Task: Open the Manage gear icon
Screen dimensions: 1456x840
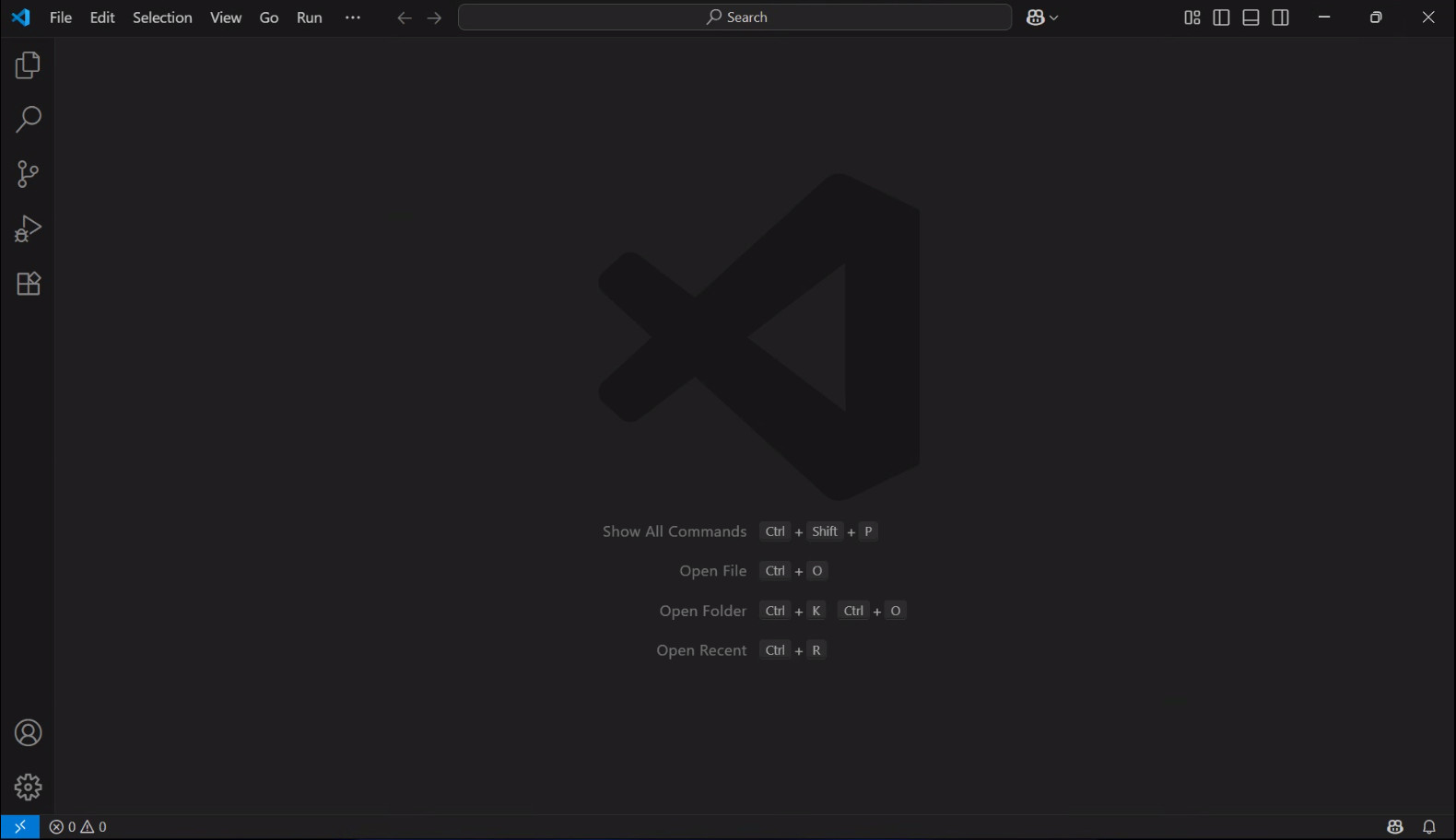Action: point(28,787)
